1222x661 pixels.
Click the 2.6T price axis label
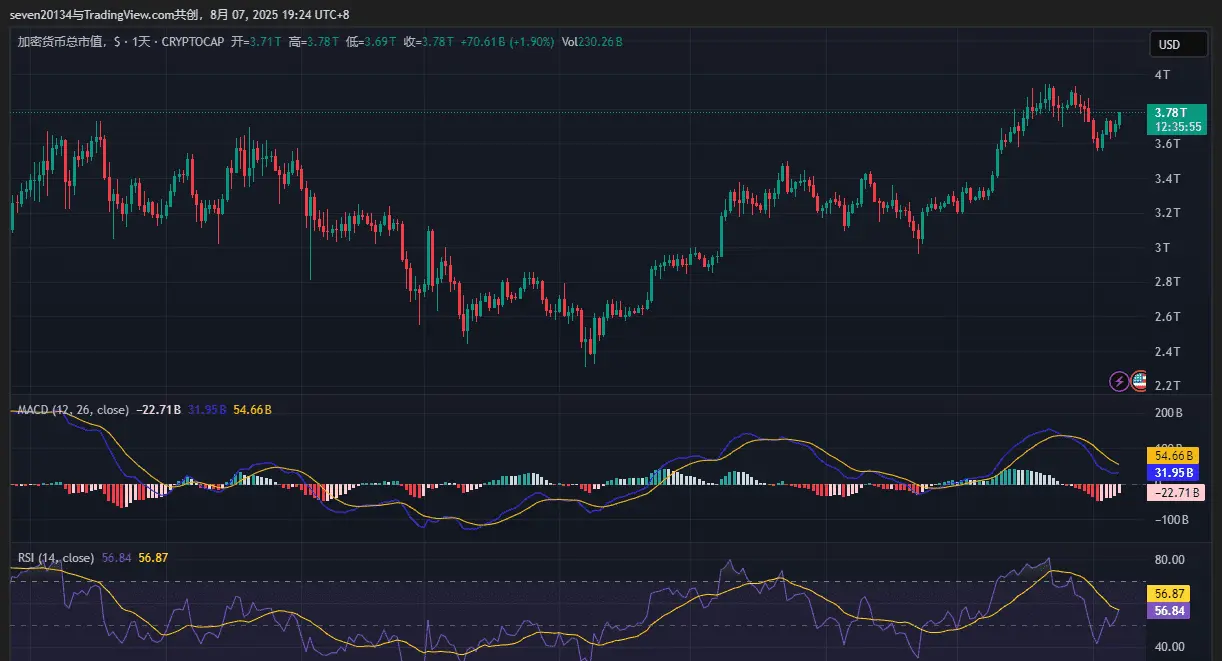(1167, 317)
